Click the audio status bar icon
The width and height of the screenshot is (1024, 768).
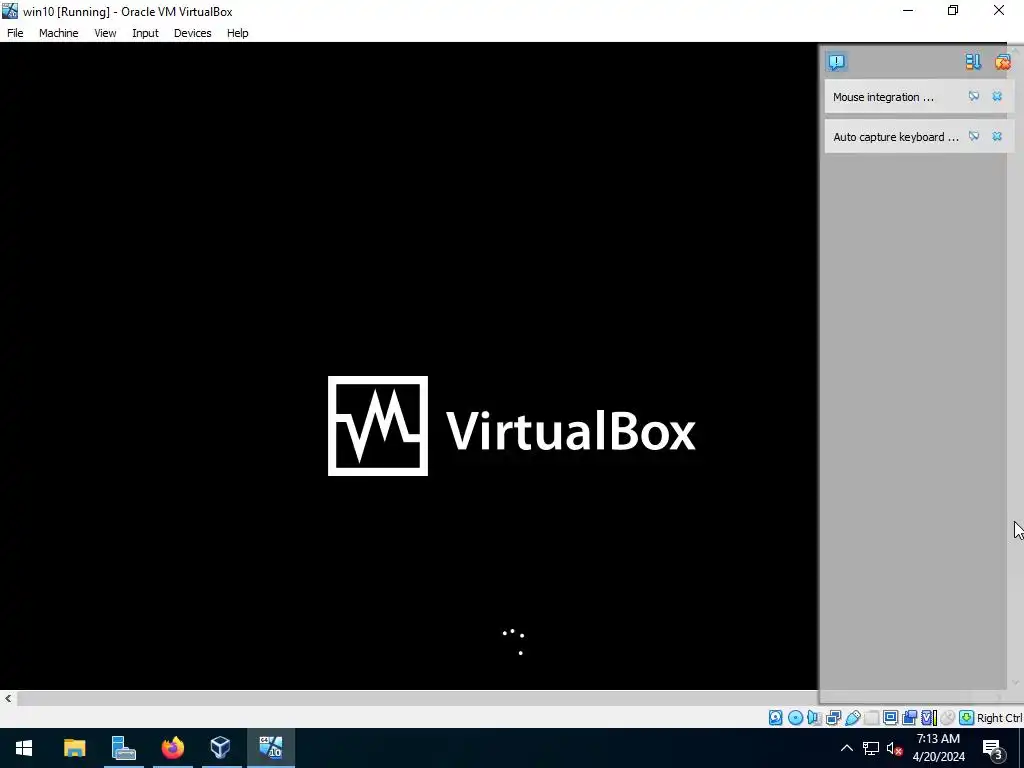pyautogui.click(x=814, y=718)
